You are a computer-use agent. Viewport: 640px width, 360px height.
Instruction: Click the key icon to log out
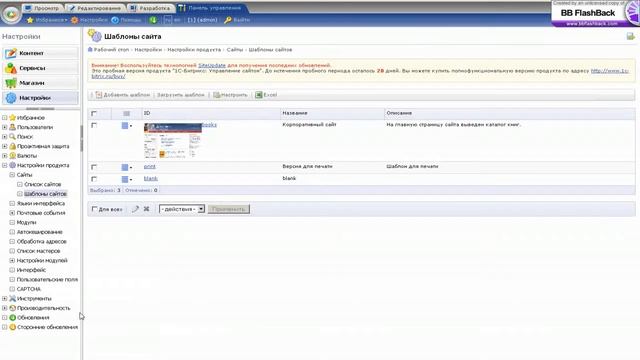[228, 20]
